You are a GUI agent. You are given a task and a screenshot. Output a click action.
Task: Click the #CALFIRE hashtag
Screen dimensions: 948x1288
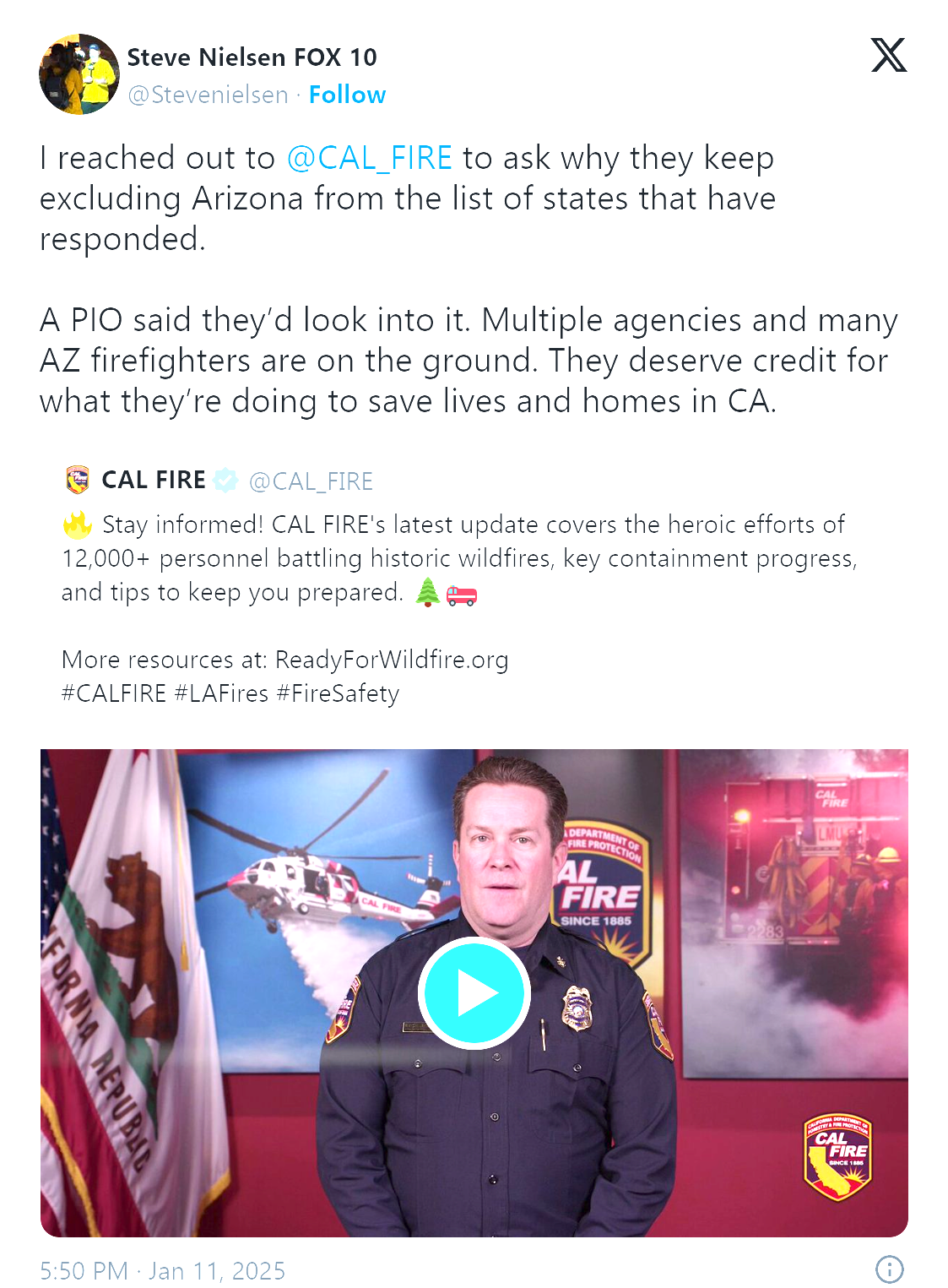pyautogui.click(x=114, y=693)
